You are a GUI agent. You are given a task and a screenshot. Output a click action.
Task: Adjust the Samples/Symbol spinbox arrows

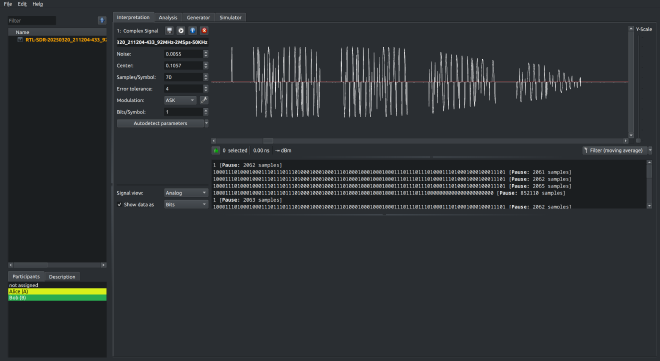point(205,77)
